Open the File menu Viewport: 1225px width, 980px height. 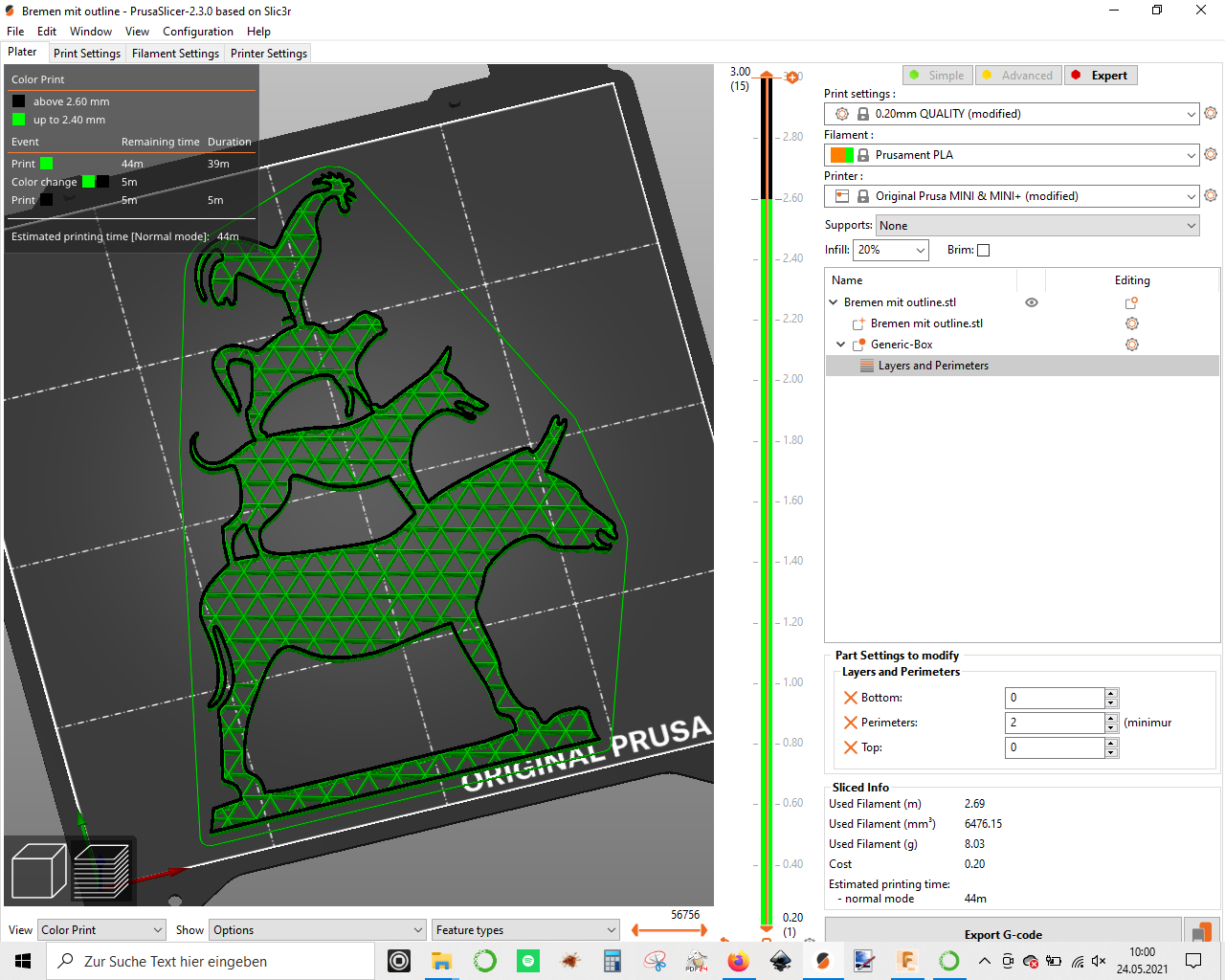click(x=15, y=32)
